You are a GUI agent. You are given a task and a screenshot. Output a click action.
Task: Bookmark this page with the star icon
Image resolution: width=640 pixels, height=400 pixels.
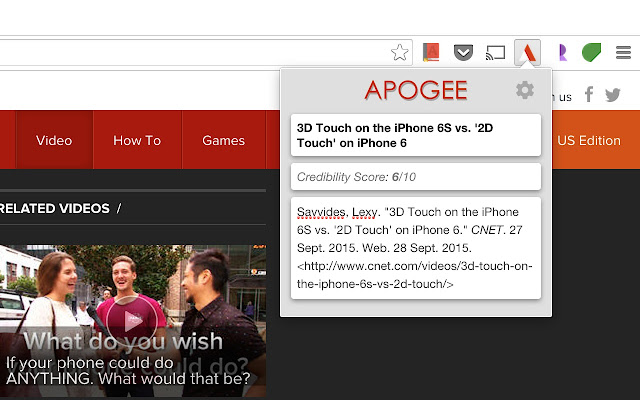coord(399,52)
